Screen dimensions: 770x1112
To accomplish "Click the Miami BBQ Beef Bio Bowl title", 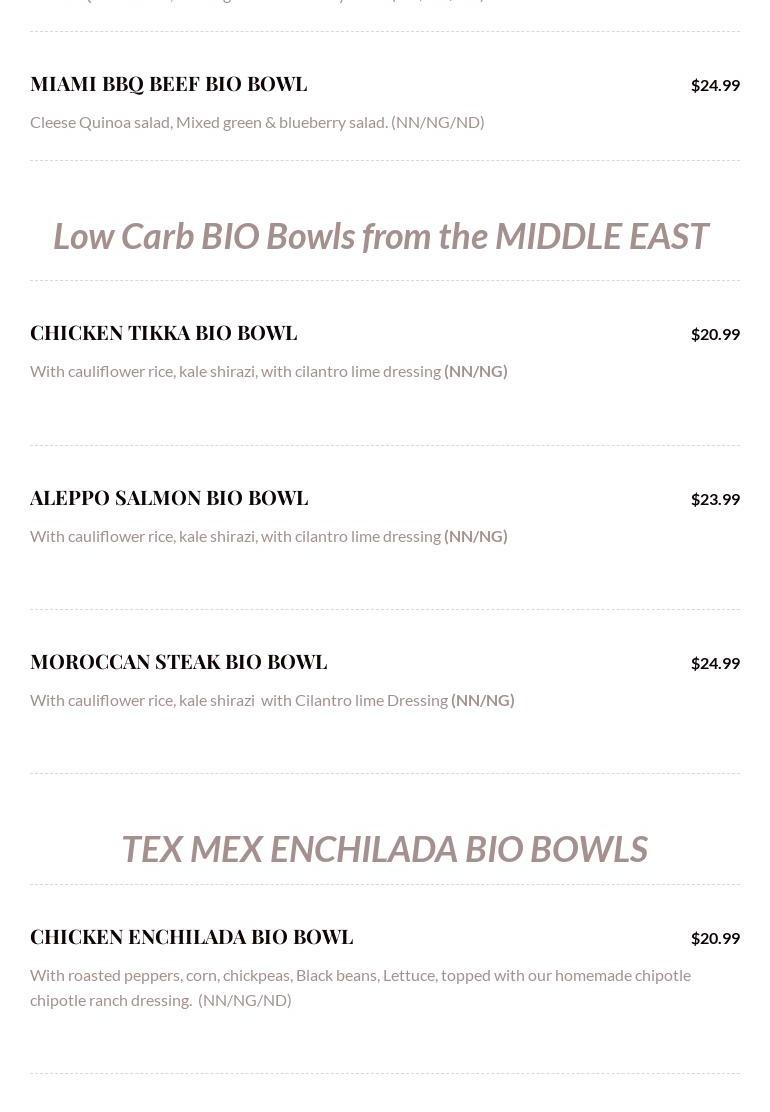I will (x=168, y=84).
